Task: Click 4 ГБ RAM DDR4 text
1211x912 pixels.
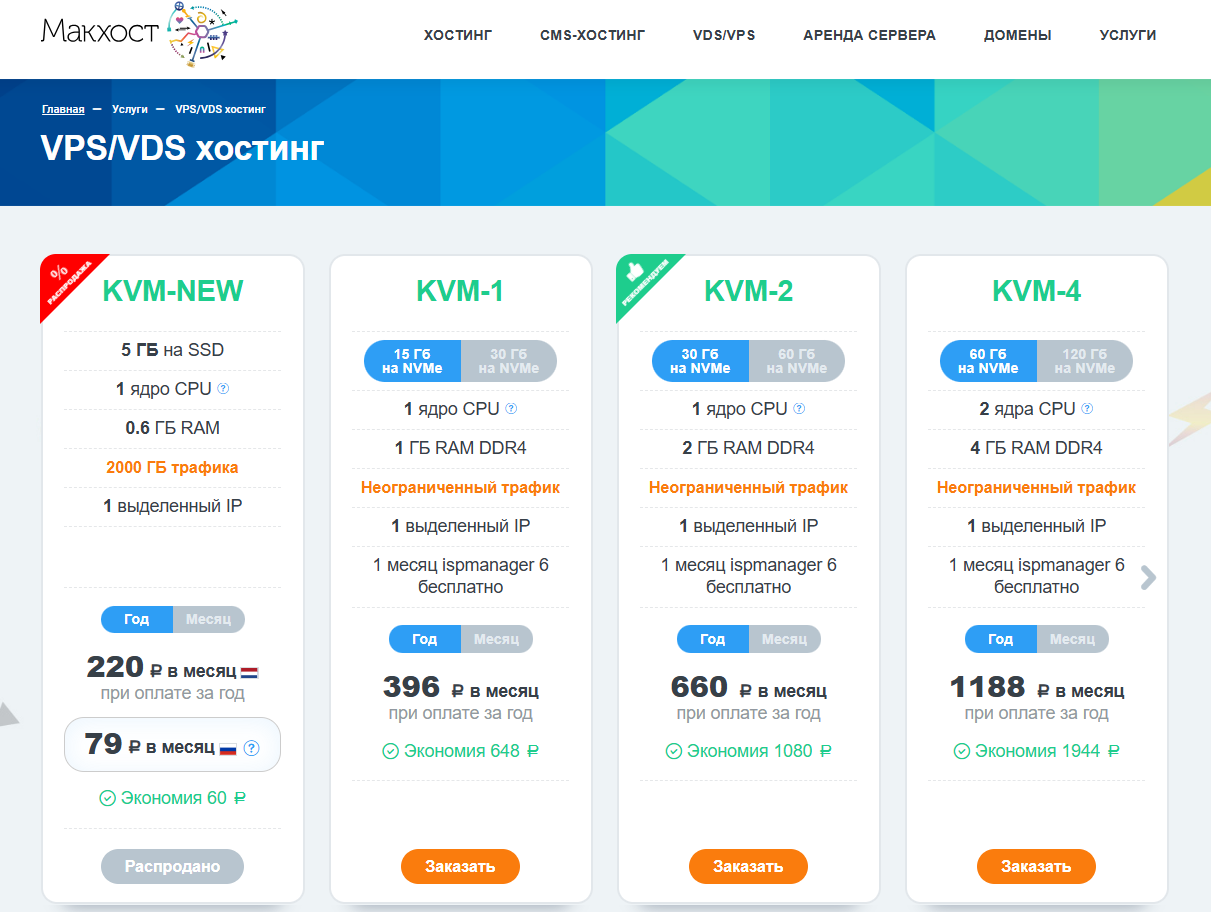Action: (1036, 448)
